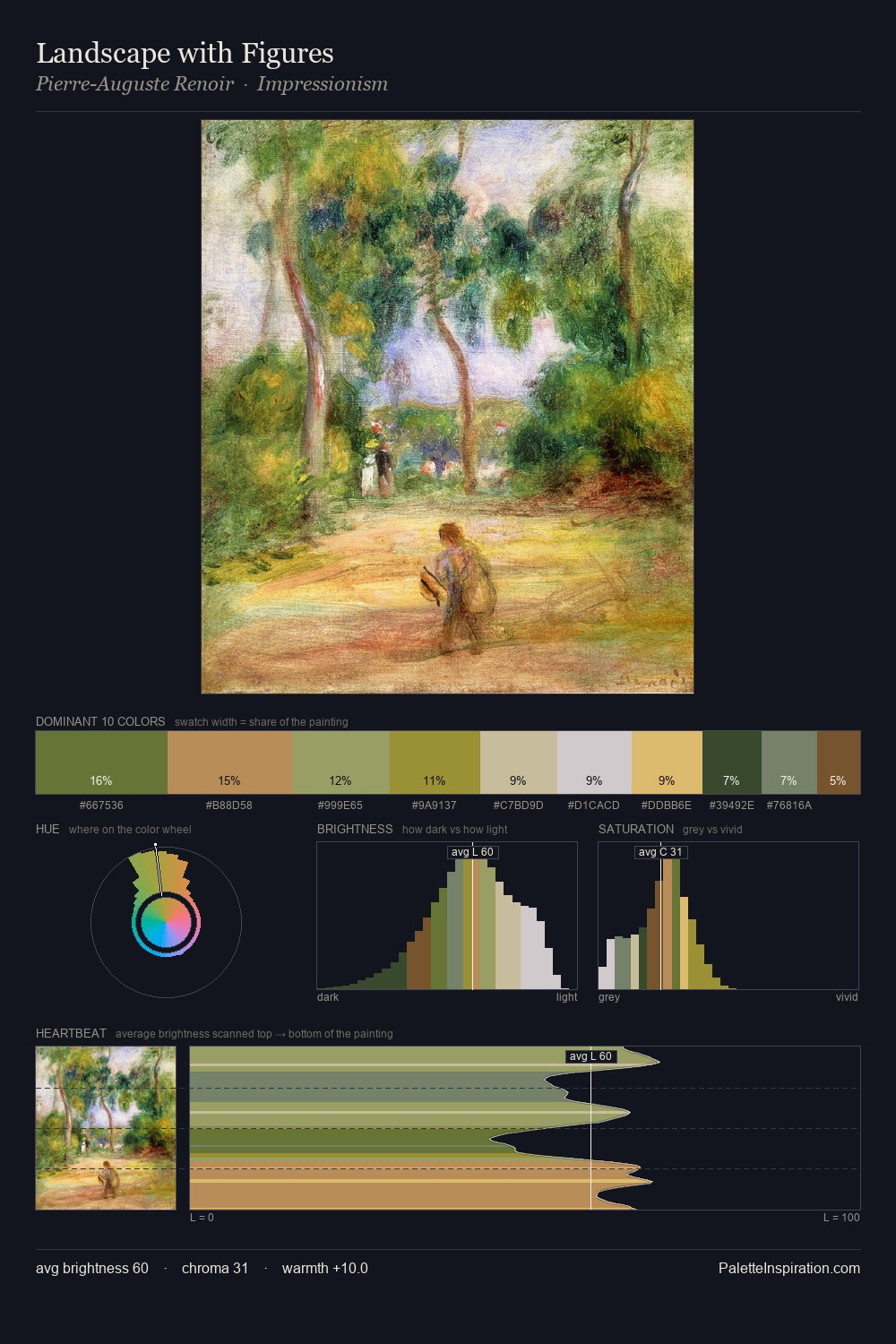This screenshot has height=1344, width=896.
Task: Click the BRIGHTNESS section heading
Action: (x=355, y=829)
